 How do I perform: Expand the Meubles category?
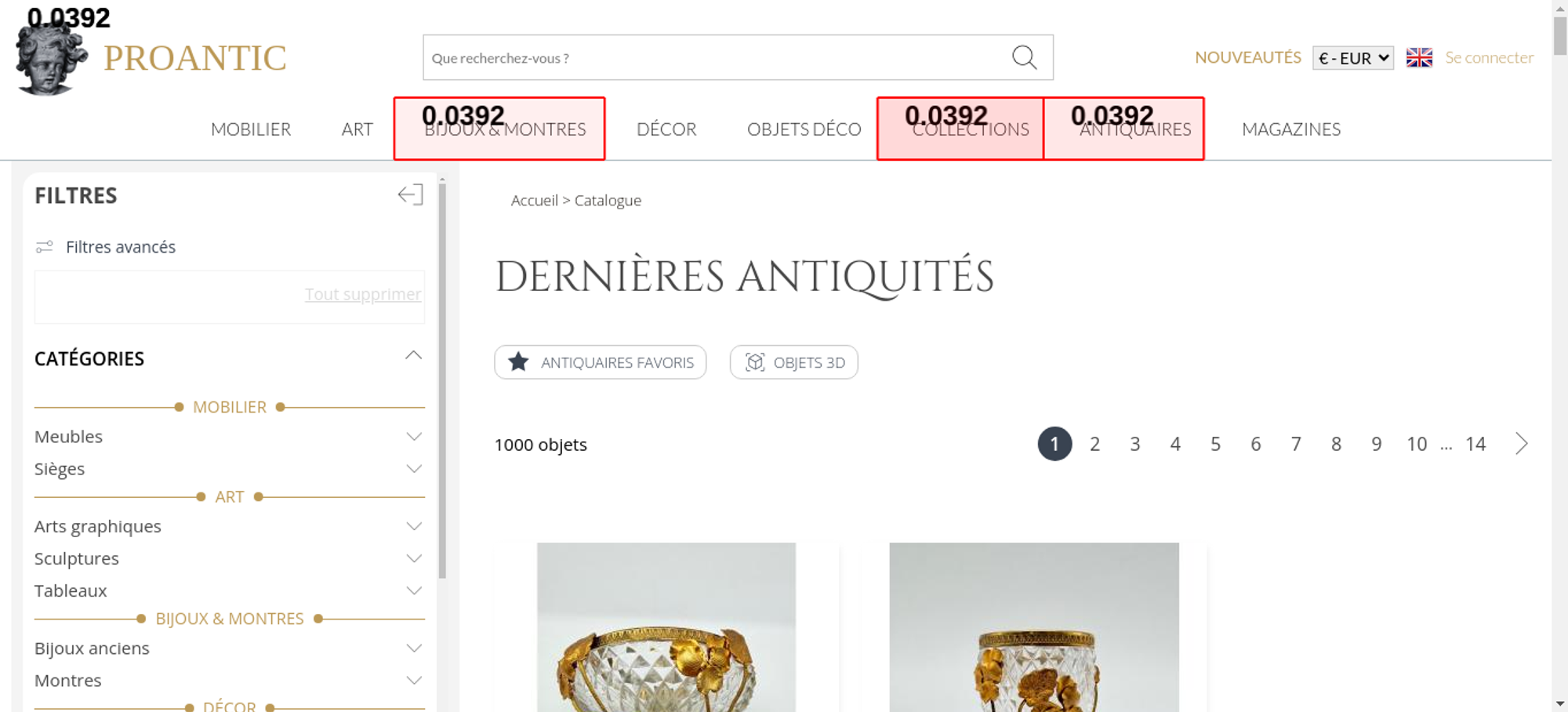[x=414, y=437]
